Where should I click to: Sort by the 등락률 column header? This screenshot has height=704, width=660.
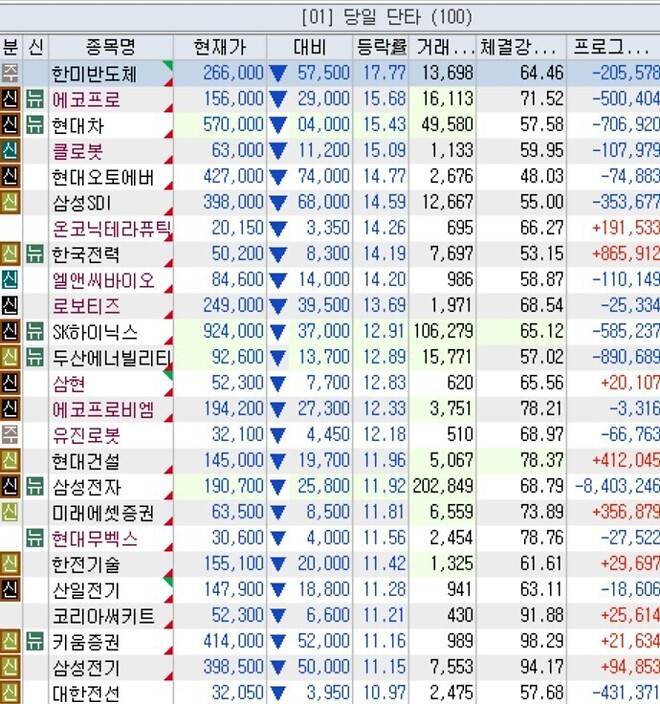click(381, 47)
